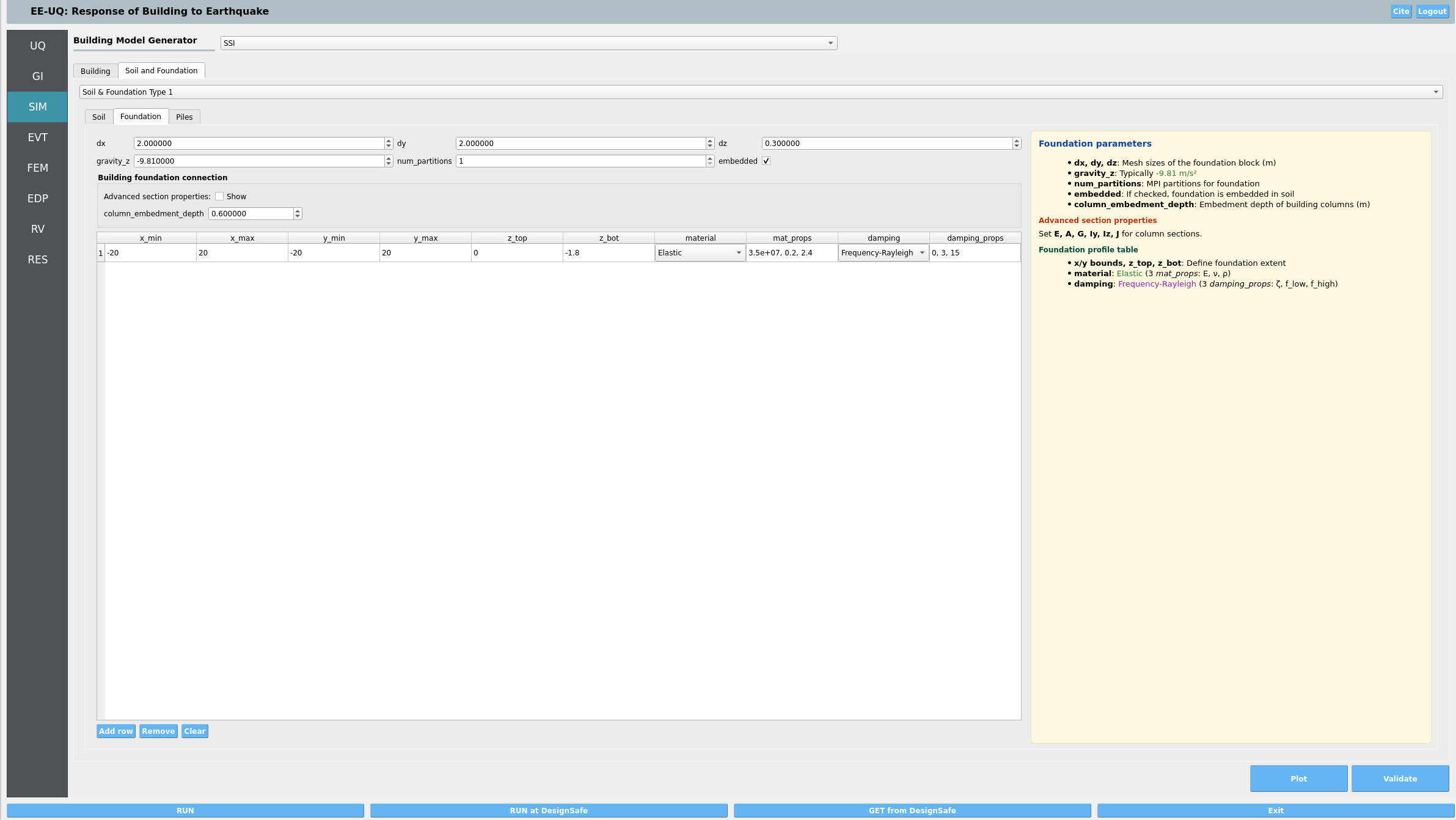Uncheck the embedded checkbox
Image resolution: width=1456 pixels, height=820 pixels.
[x=766, y=161]
